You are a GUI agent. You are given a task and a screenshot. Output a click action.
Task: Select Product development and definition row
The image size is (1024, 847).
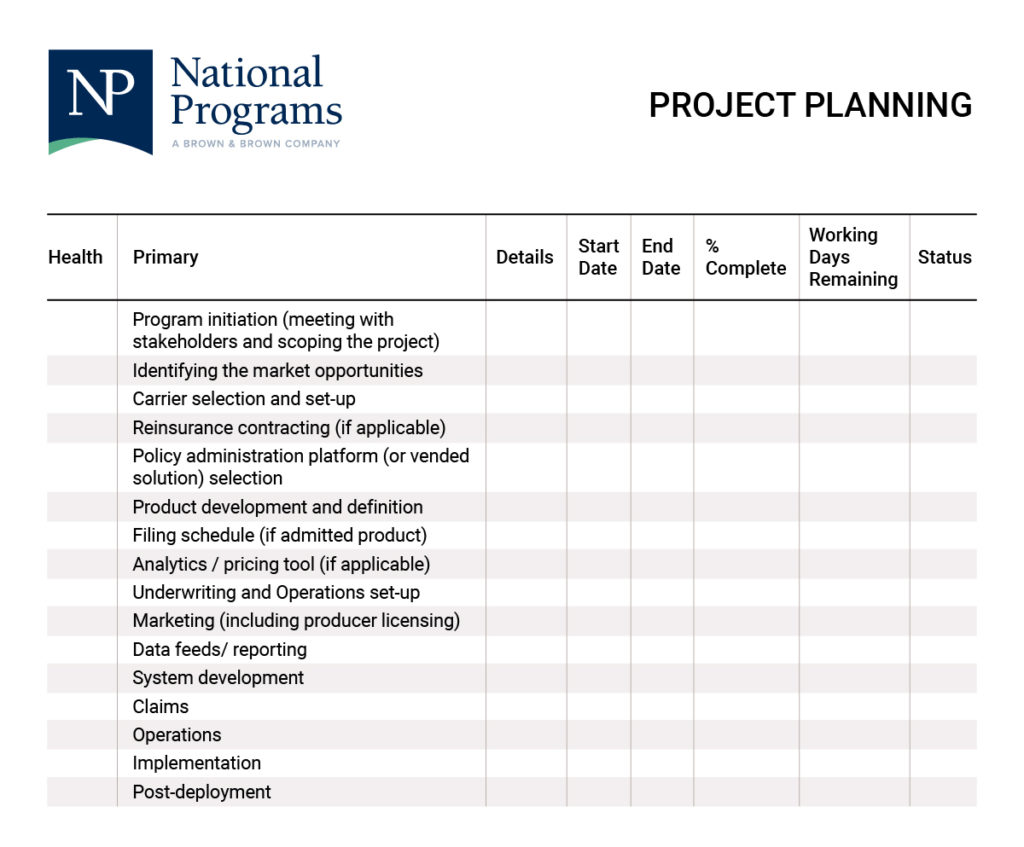pos(277,507)
